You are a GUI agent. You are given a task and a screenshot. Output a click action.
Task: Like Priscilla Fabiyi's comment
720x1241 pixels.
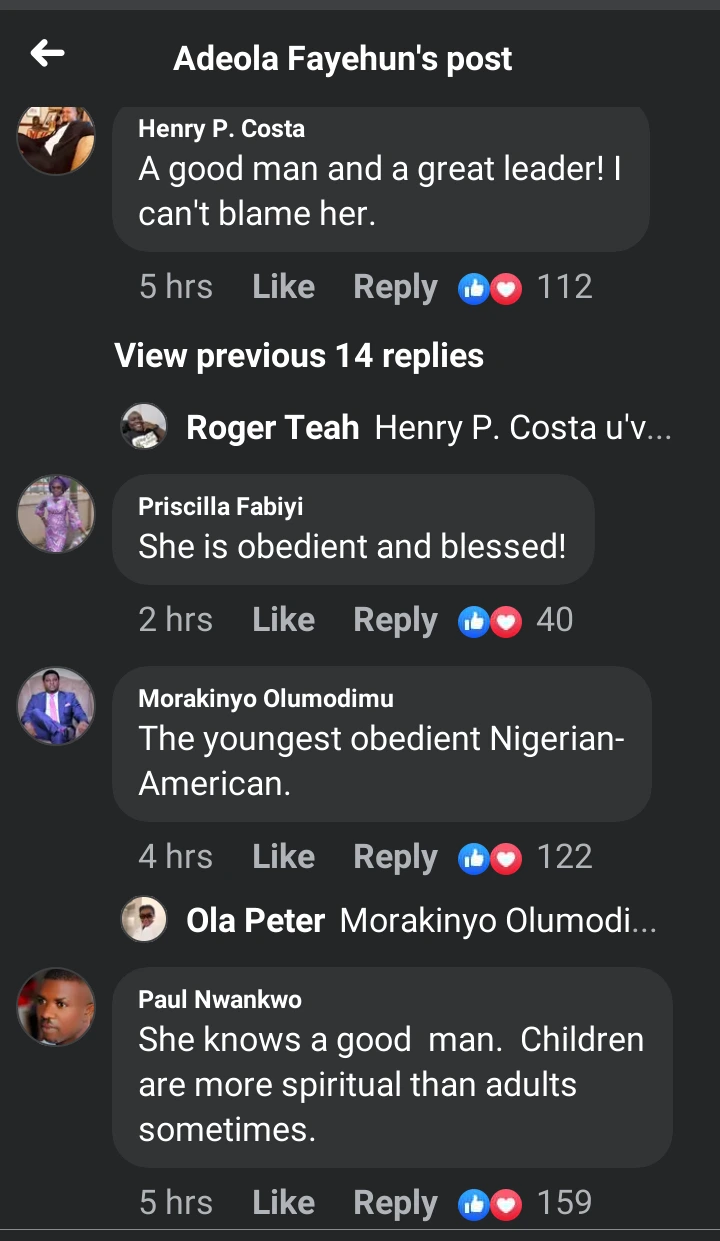pos(283,620)
